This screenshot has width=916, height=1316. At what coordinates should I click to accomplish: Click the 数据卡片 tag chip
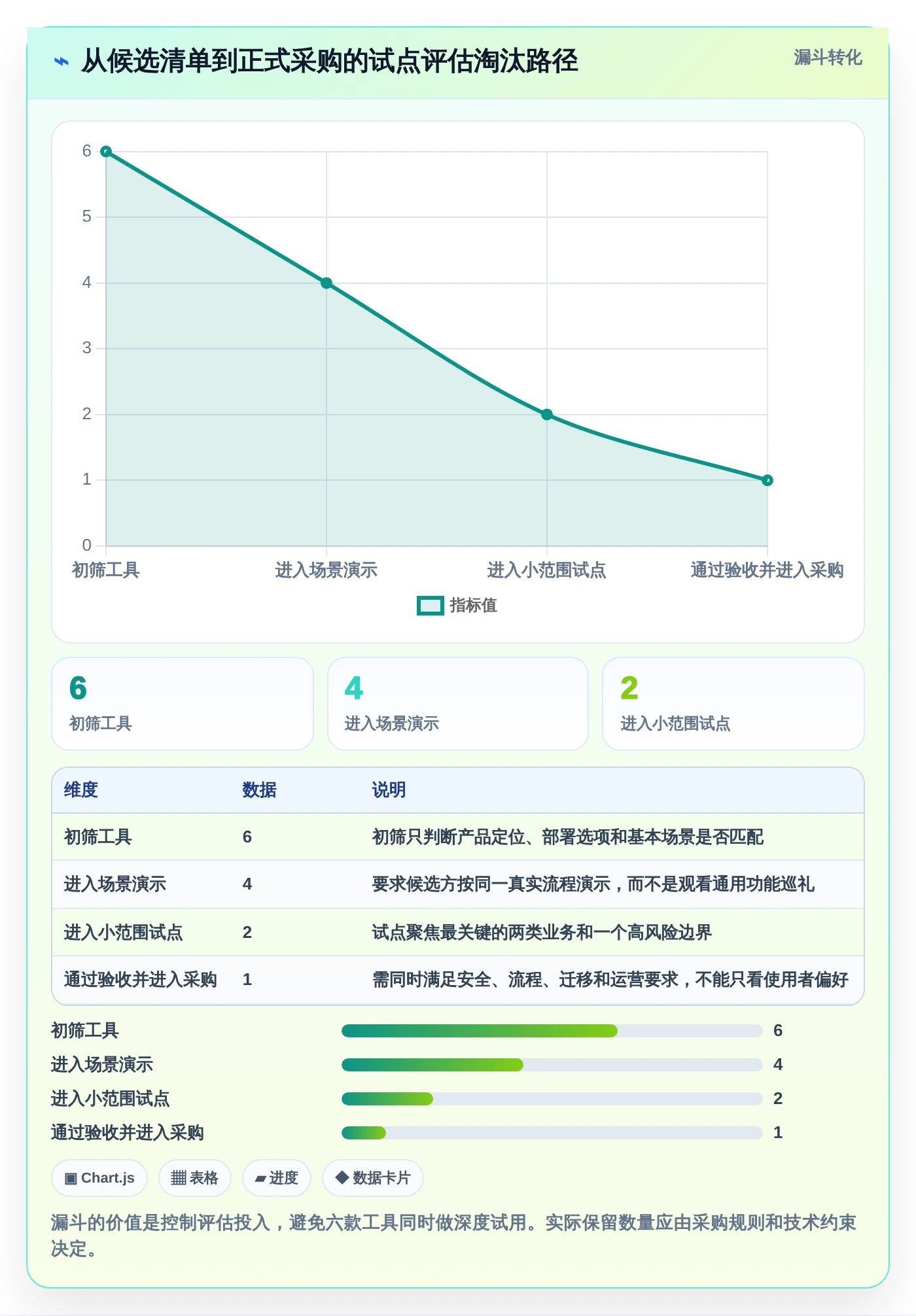[373, 1178]
